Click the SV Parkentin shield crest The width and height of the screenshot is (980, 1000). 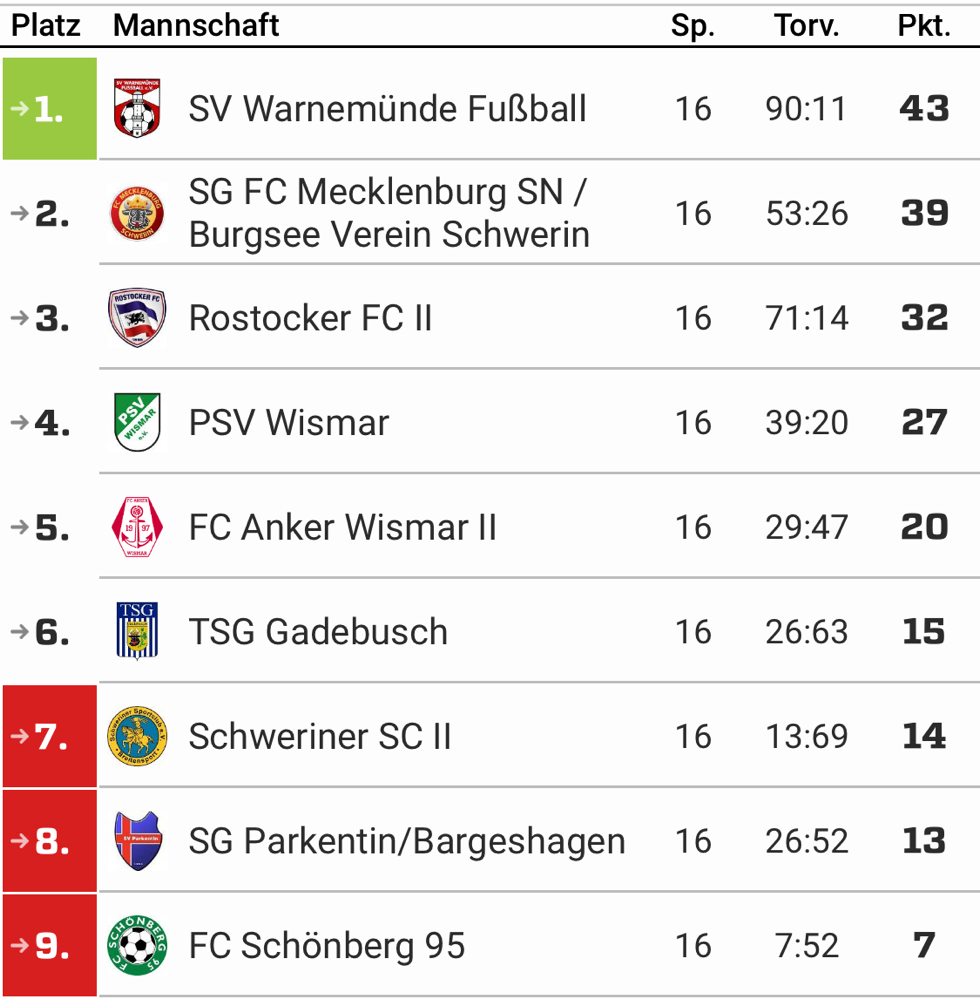click(137, 841)
